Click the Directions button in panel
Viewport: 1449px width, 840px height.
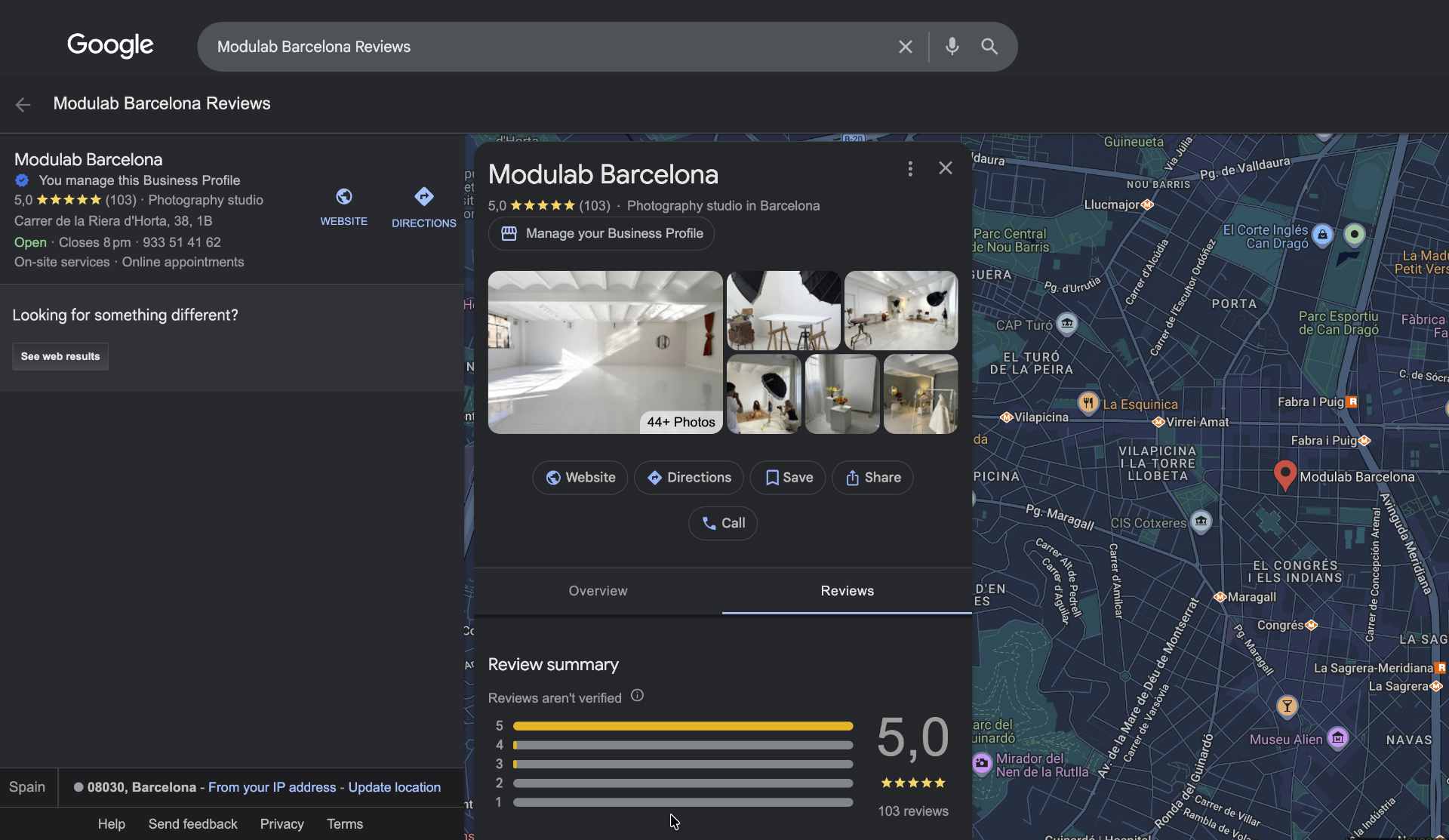pyautogui.click(x=688, y=478)
